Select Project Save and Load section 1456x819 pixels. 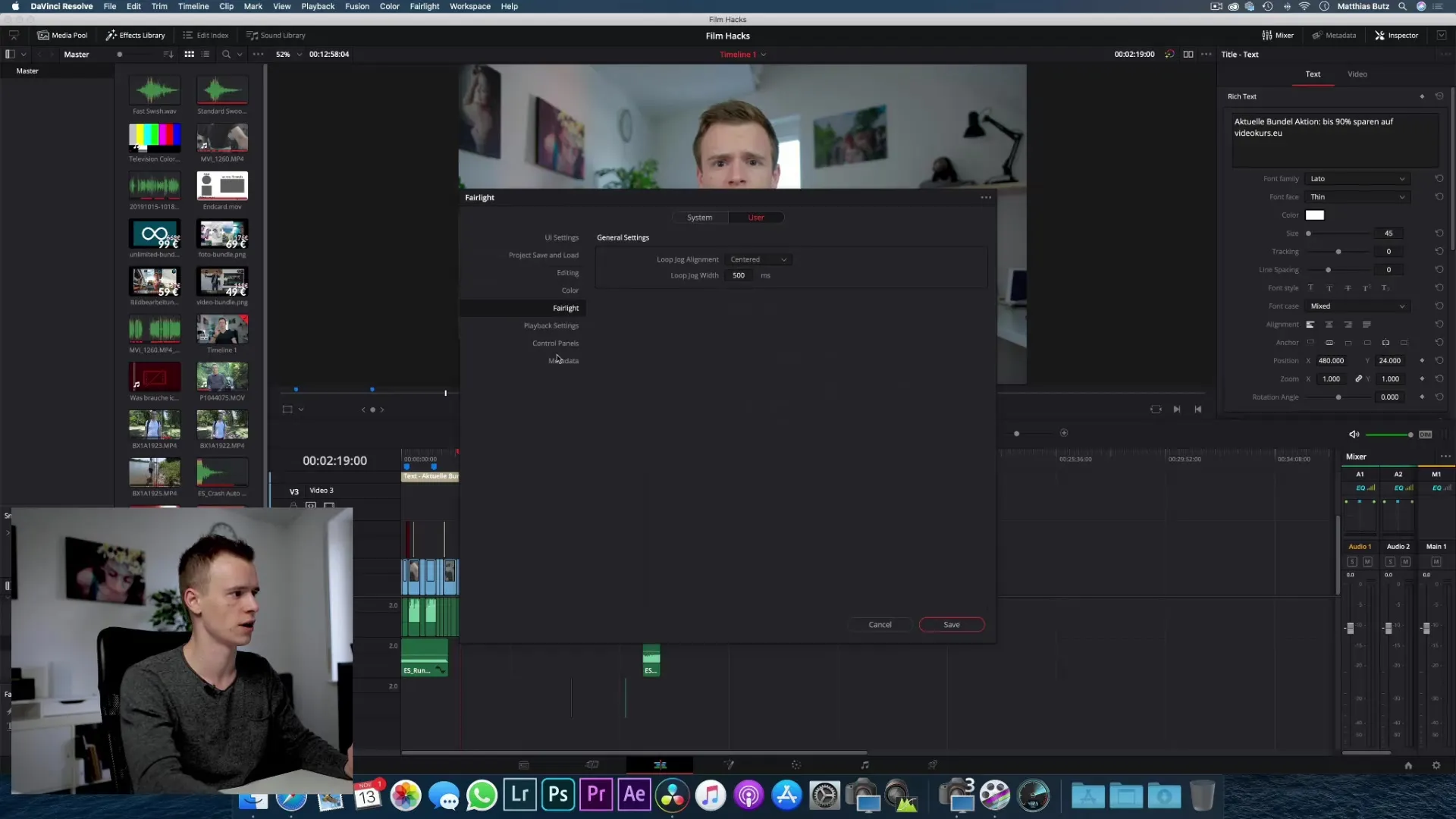(x=544, y=256)
